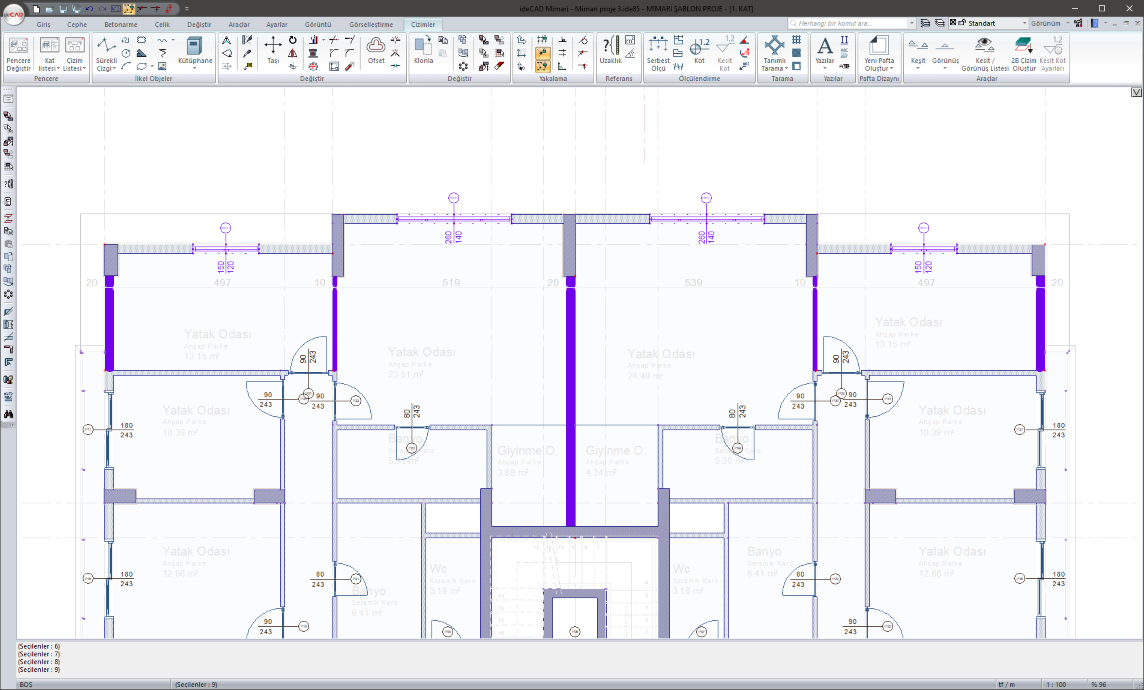Select the Serbest Ölçü dimension tool

pos(658,54)
